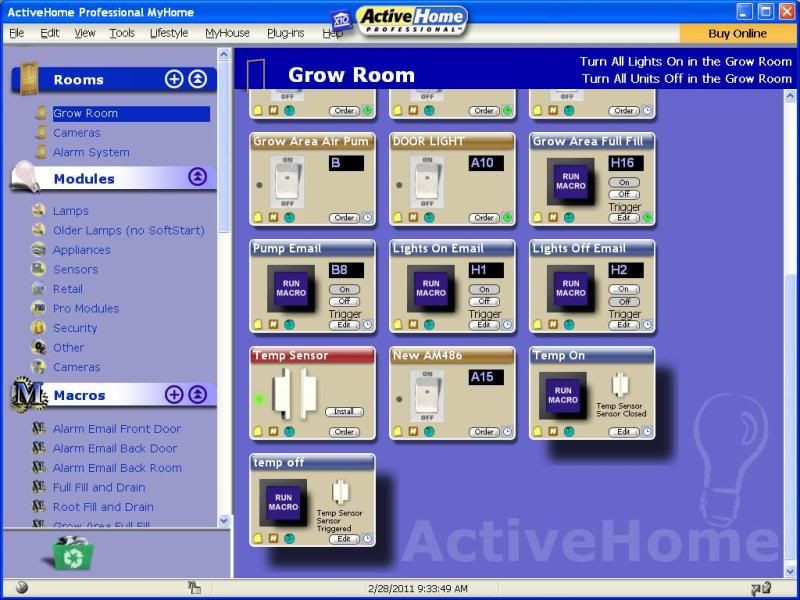Click the Alarm Email Front Door macro icon

coord(39,429)
